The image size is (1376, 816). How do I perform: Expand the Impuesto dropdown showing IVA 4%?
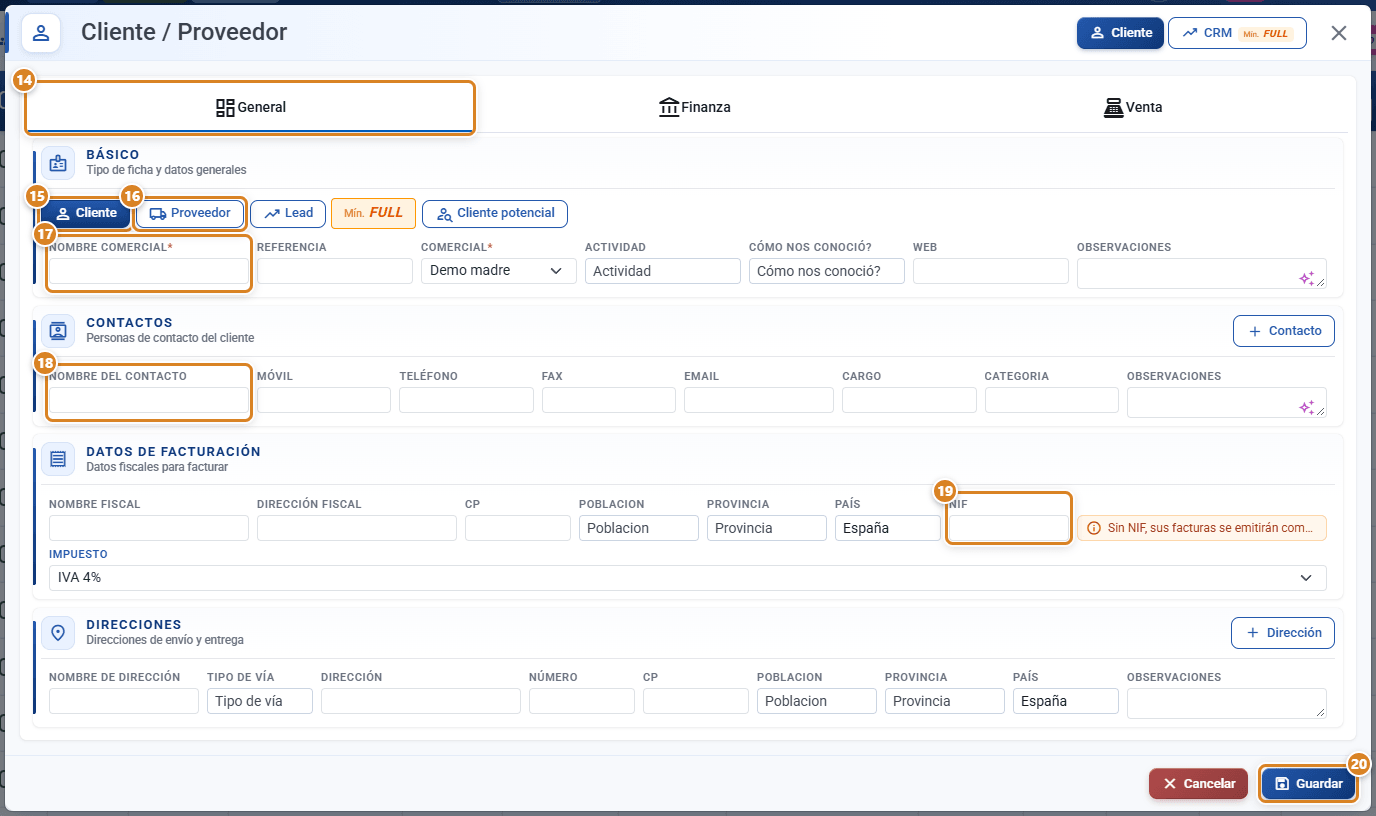coord(688,578)
